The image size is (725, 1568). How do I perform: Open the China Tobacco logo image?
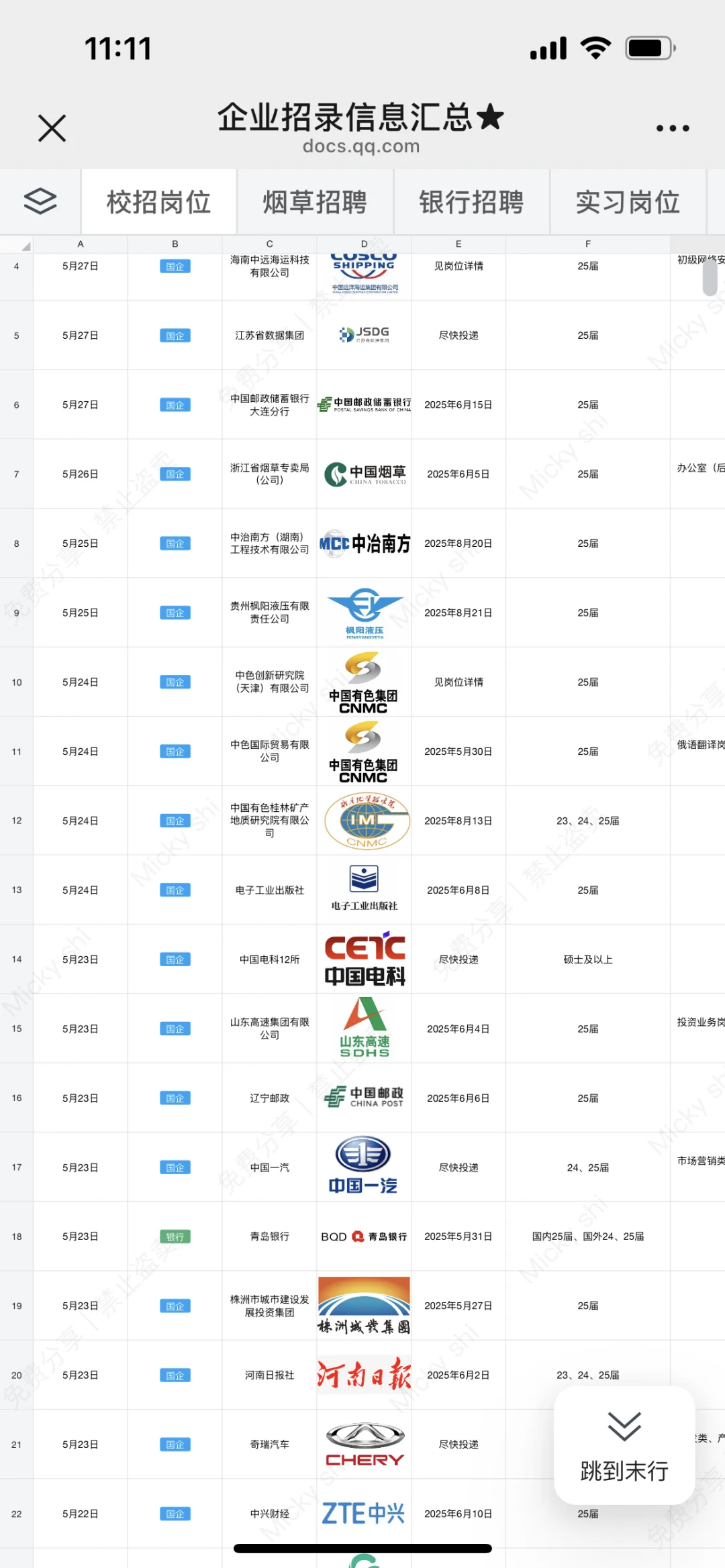point(365,474)
